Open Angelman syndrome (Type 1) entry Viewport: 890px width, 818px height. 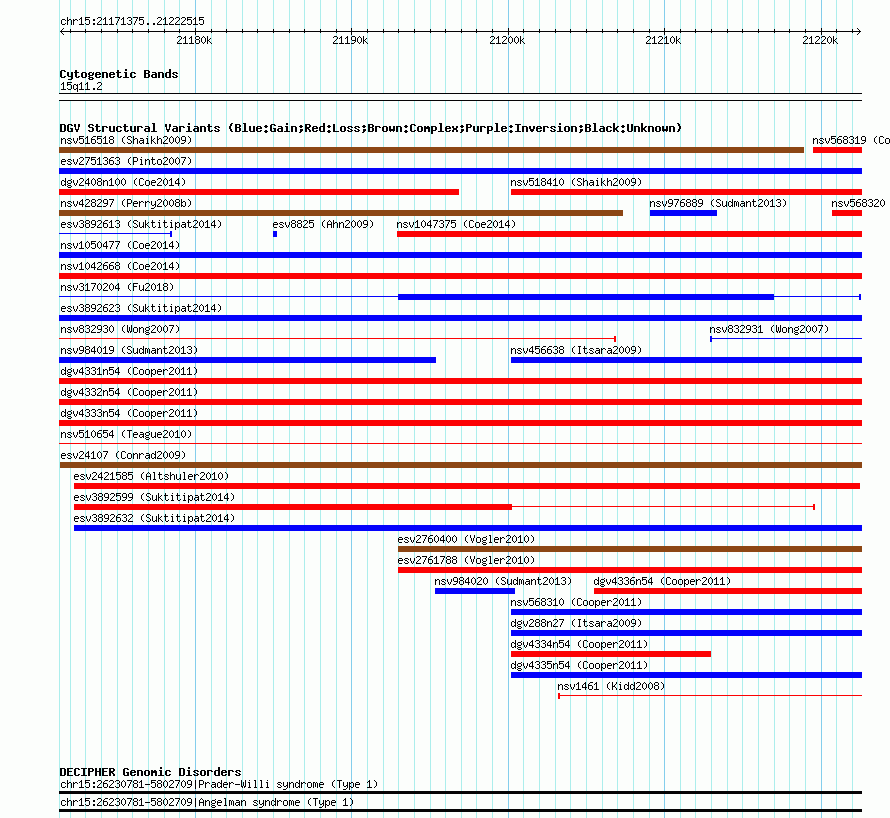click(x=207, y=803)
